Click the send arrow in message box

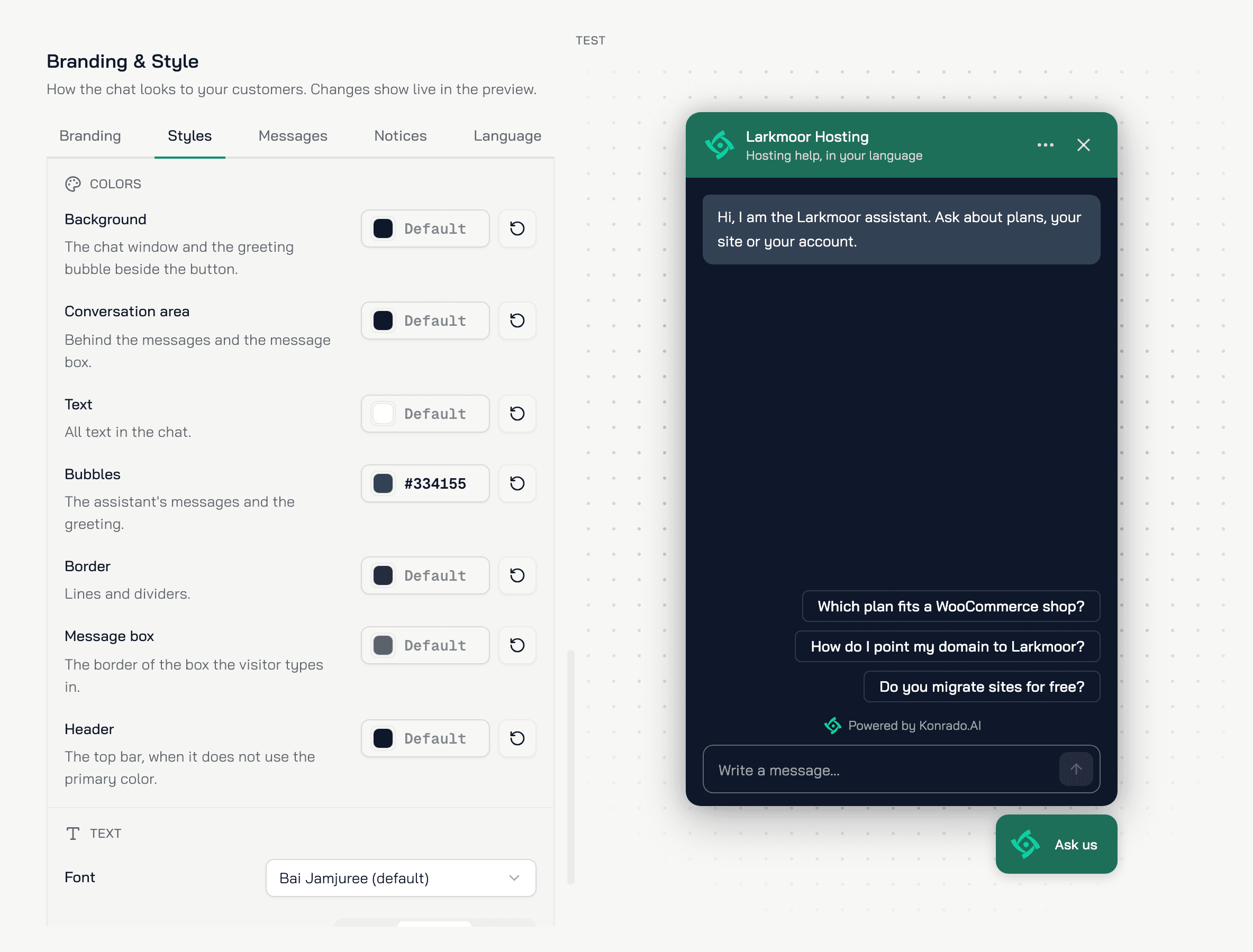coord(1076,769)
